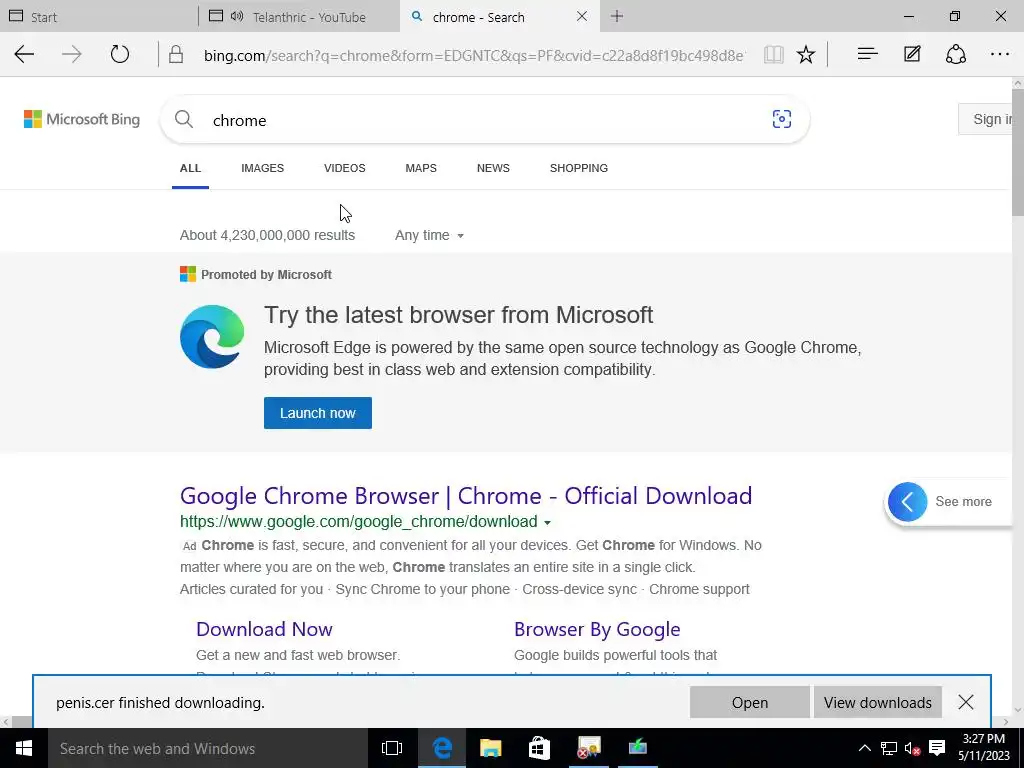Click the Edge icon in taskbar
Screen dimensions: 1024x768
[442, 748]
